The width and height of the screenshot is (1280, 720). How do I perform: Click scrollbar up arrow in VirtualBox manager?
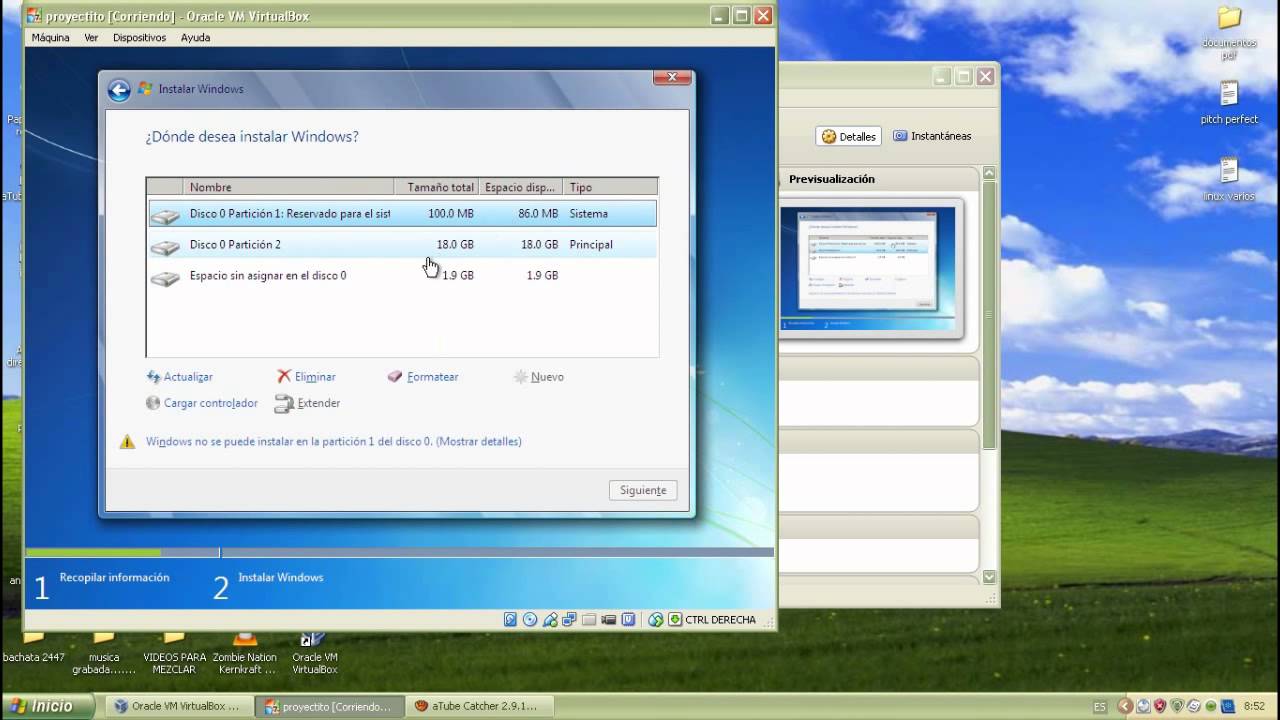tap(989, 174)
